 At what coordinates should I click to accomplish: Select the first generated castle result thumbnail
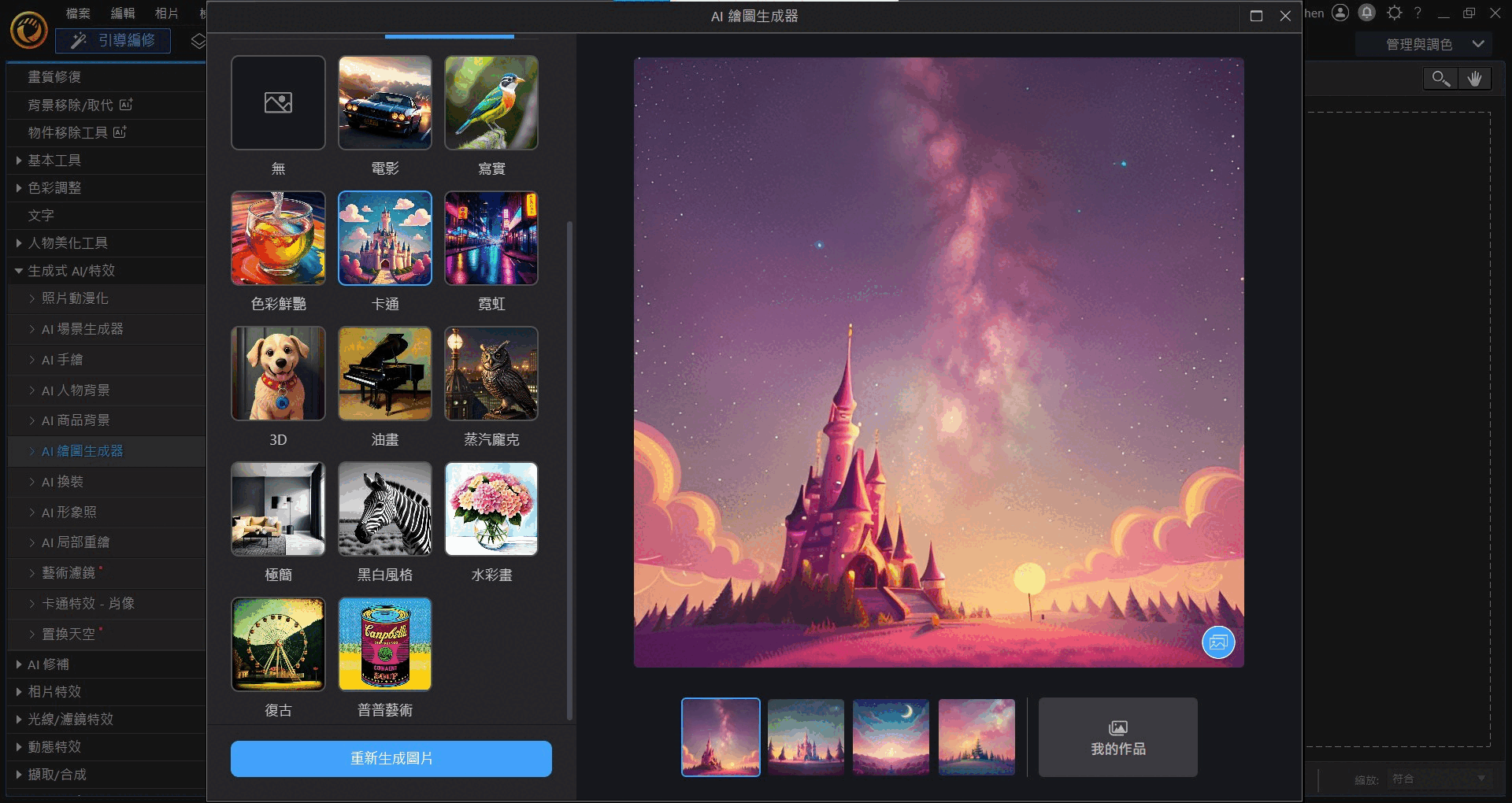tap(721, 737)
